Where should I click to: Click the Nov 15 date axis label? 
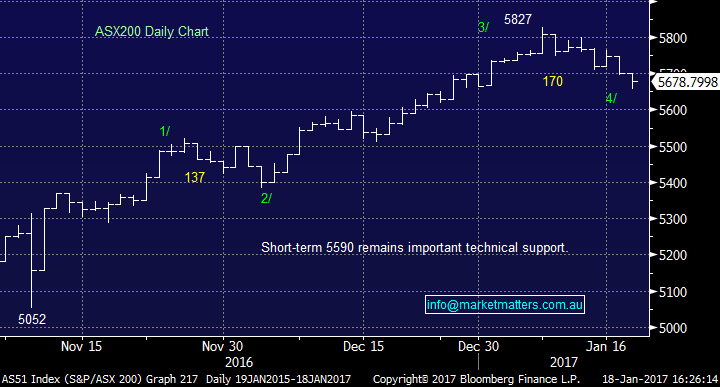point(81,346)
